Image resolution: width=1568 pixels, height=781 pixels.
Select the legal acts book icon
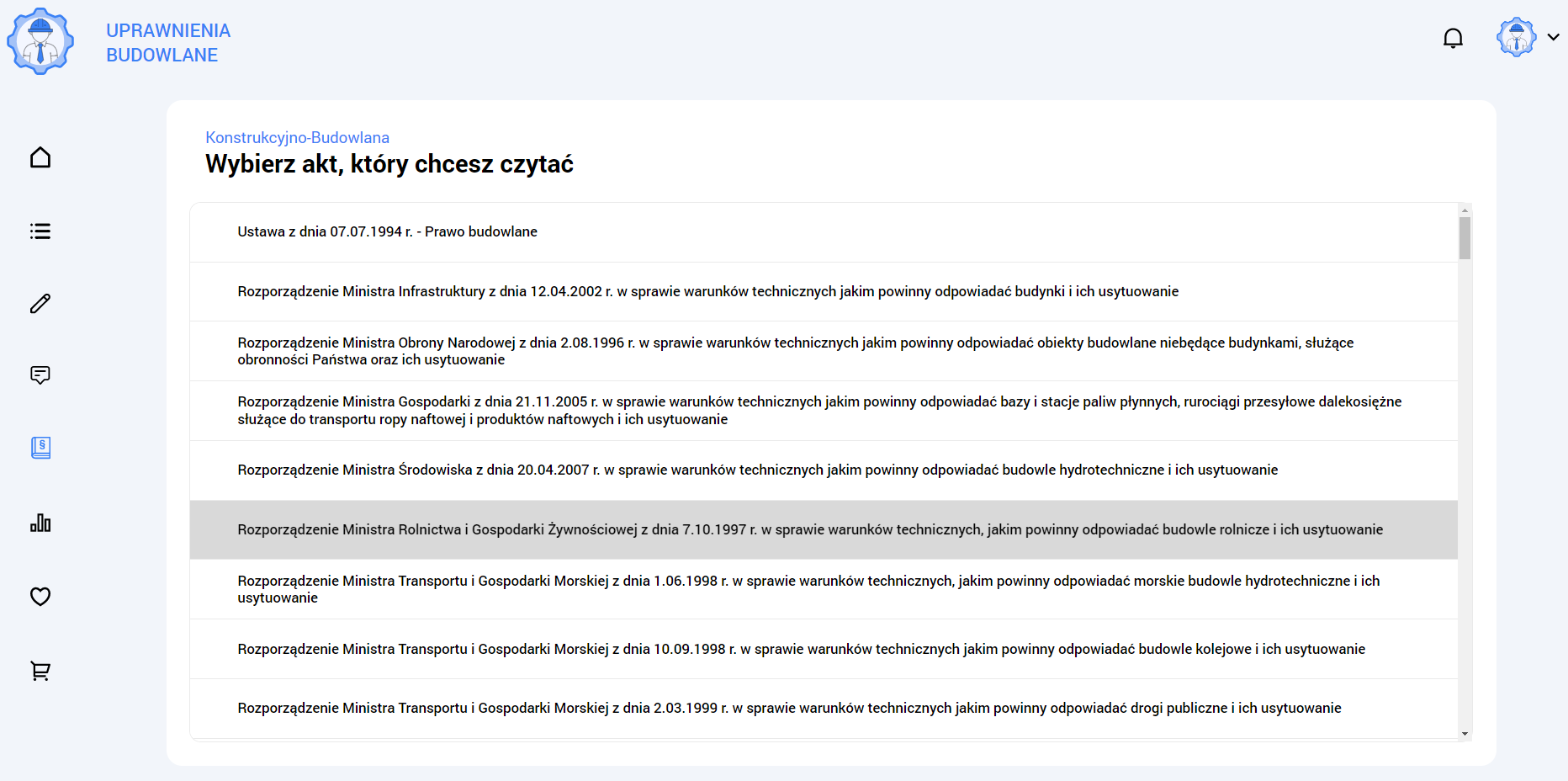click(x=40, y=448)
